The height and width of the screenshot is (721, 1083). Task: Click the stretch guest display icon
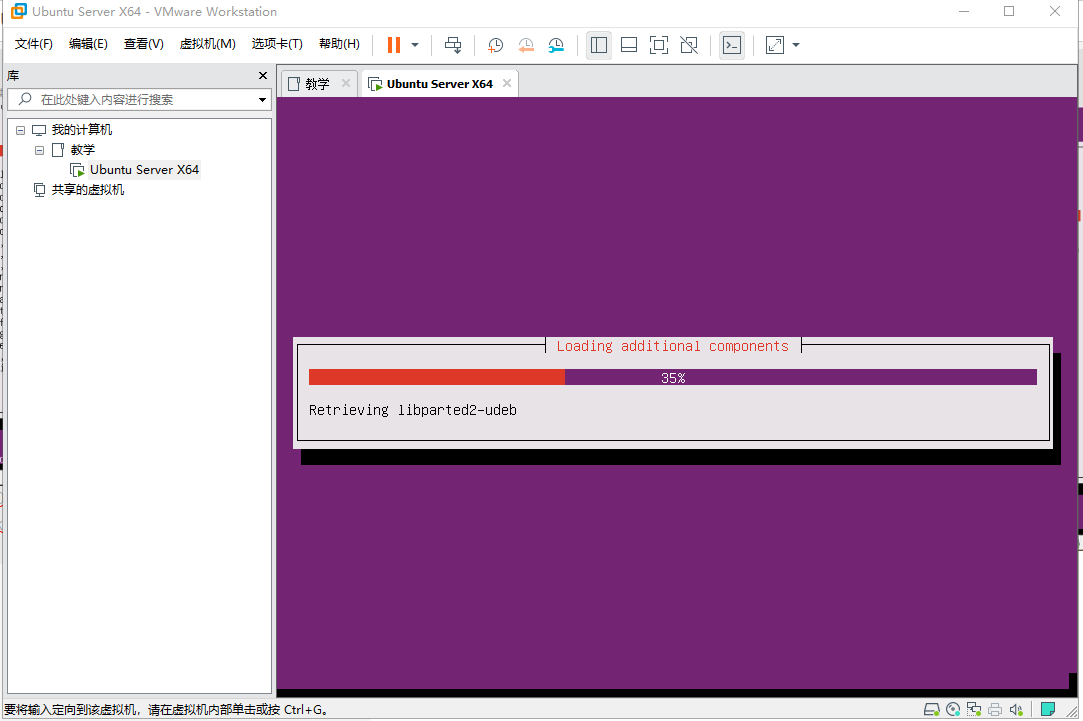point(775,46)
